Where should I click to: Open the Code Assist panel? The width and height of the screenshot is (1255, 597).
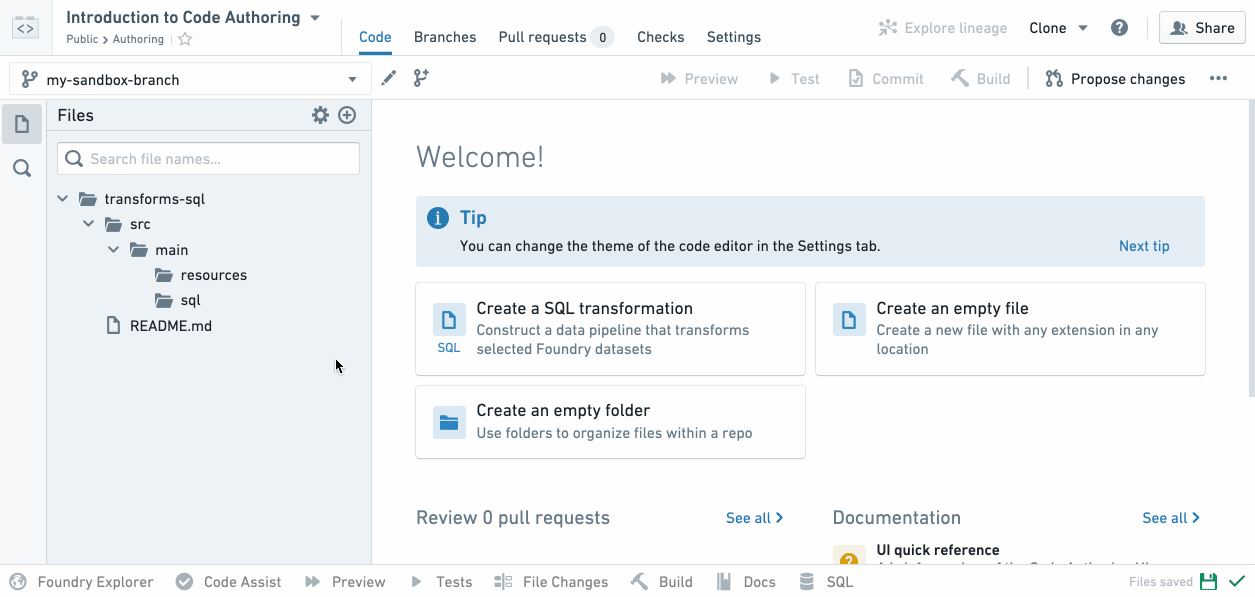(229, 582)
